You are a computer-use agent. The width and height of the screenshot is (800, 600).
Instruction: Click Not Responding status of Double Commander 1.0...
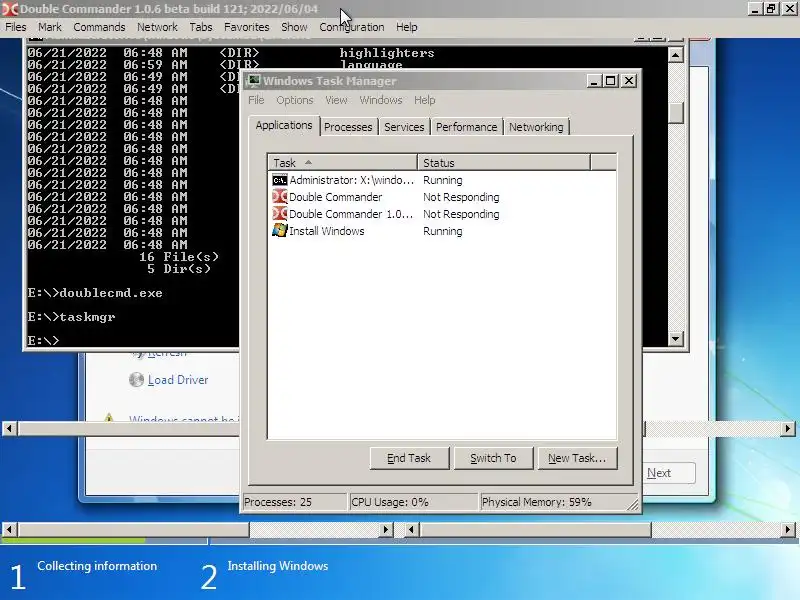click(x=461, y=214)
